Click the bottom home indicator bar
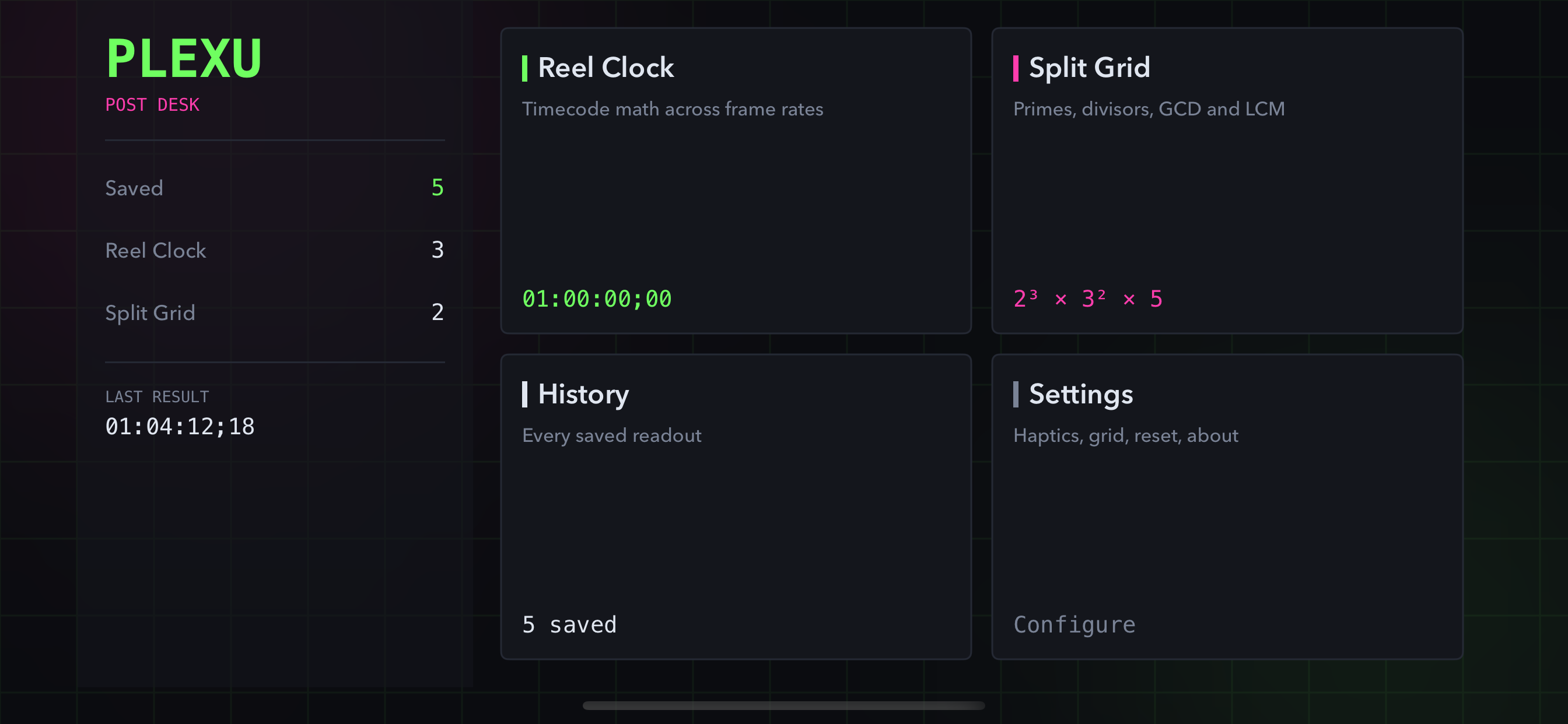This screenshot has width=1568, height=724. [x=783, y=705]
